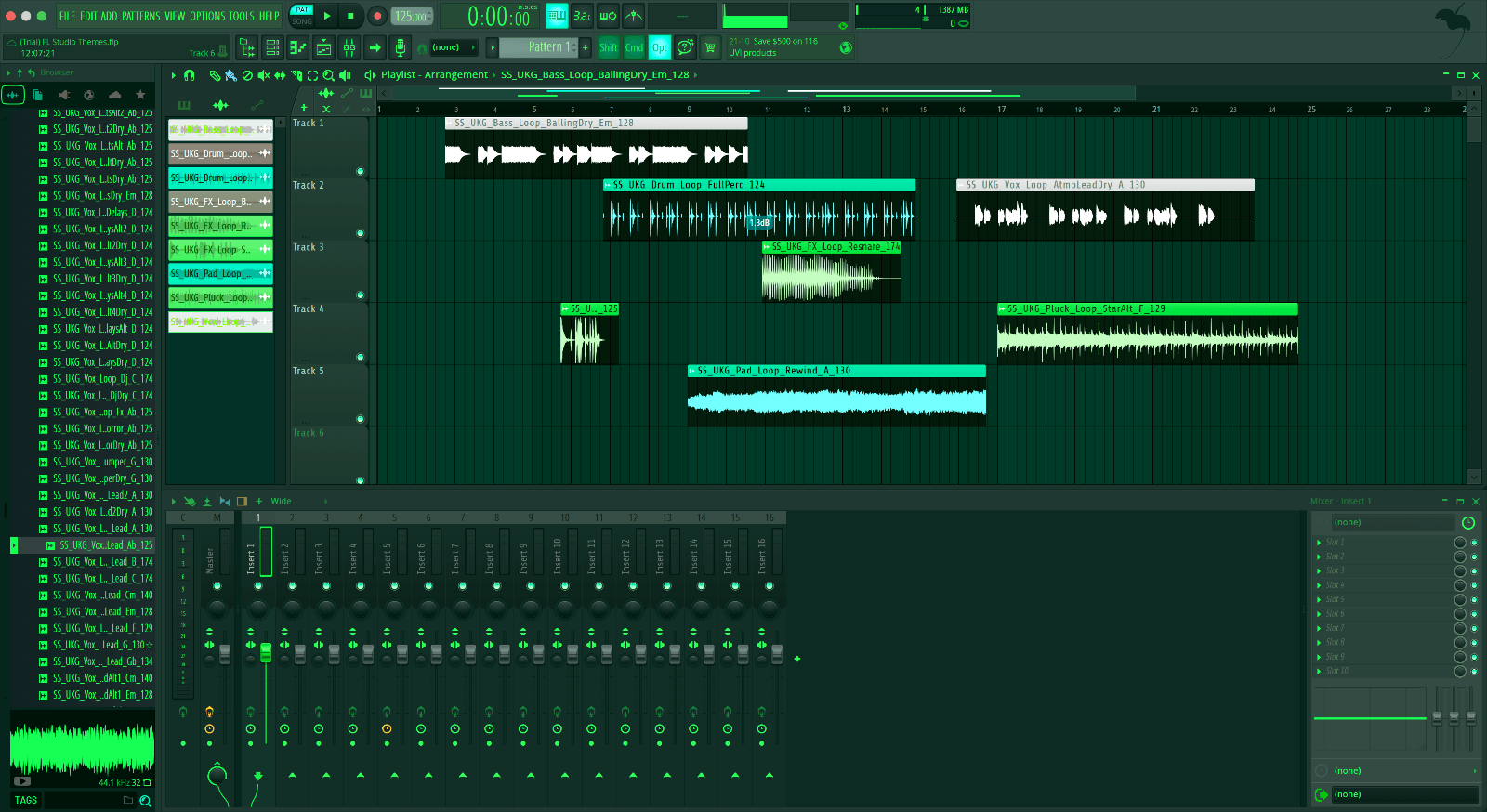Click the Master track volume fader
Viewport: 1487px width, 812px height.
pyautogui.click(x=225, y=652)
